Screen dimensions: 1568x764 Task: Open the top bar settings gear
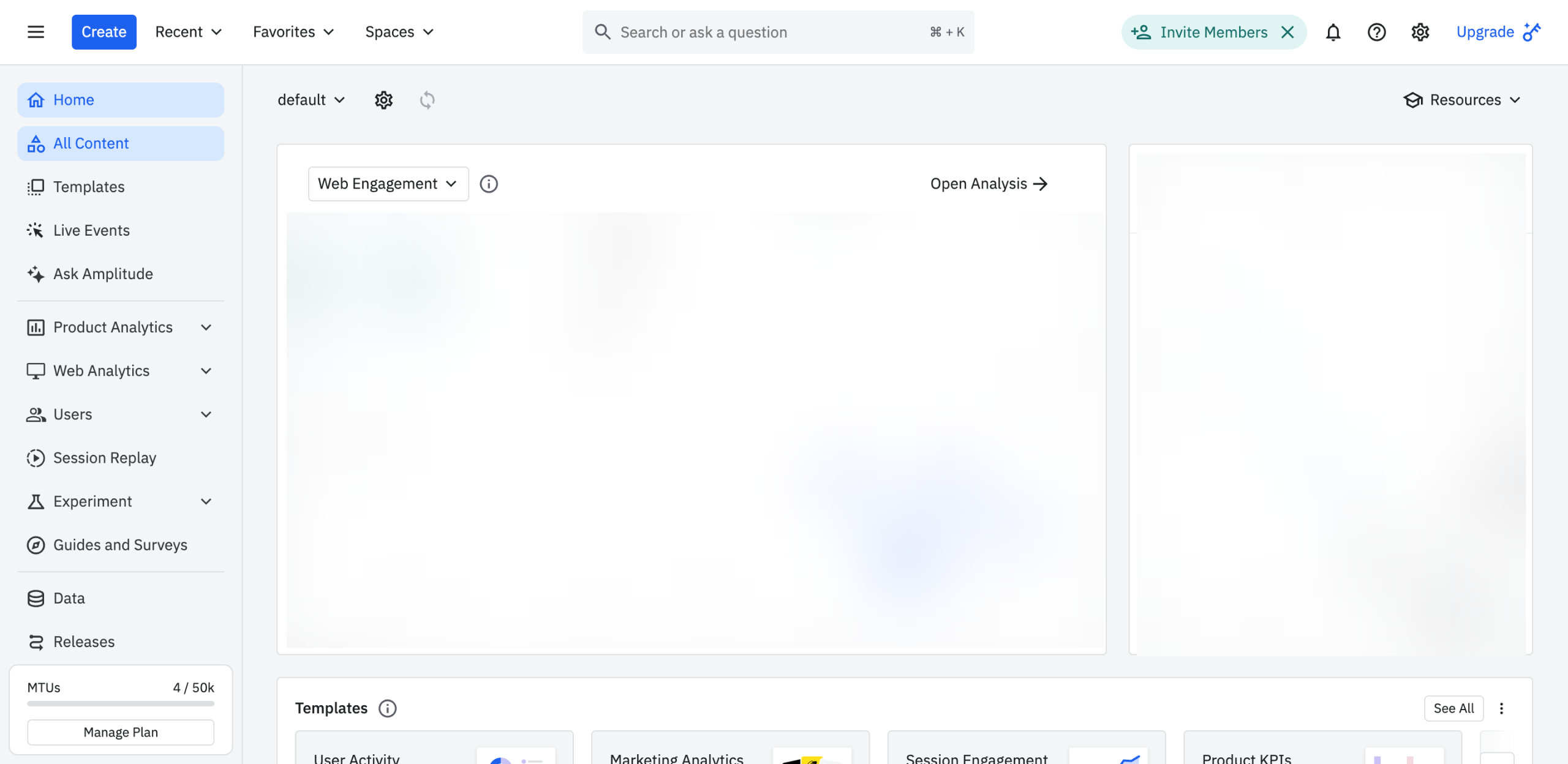pyautogui.click(x=1420, y=32)
